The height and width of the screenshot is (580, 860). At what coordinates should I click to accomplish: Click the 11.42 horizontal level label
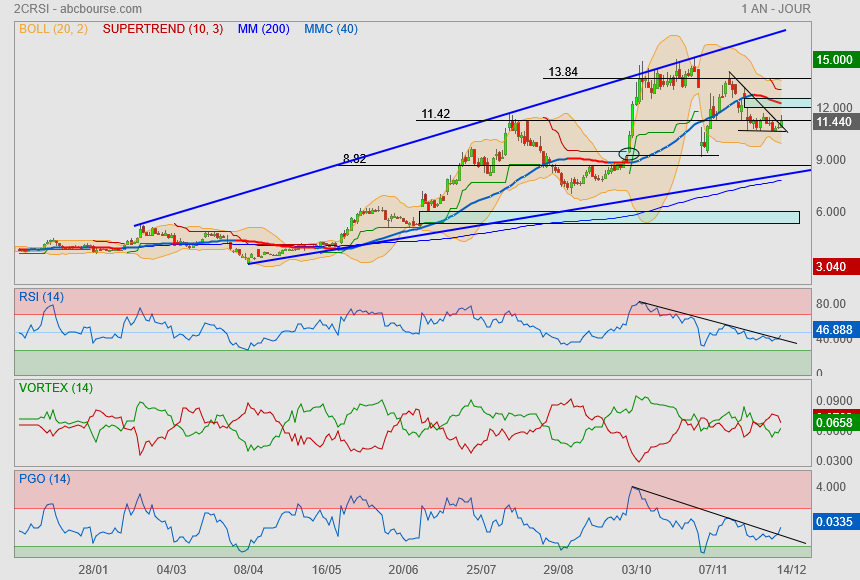click(x=436, y=114)
